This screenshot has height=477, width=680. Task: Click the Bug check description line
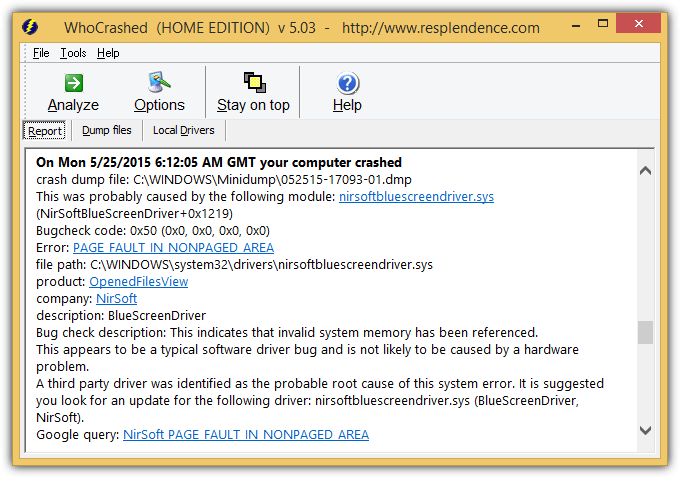click(287, 333)
